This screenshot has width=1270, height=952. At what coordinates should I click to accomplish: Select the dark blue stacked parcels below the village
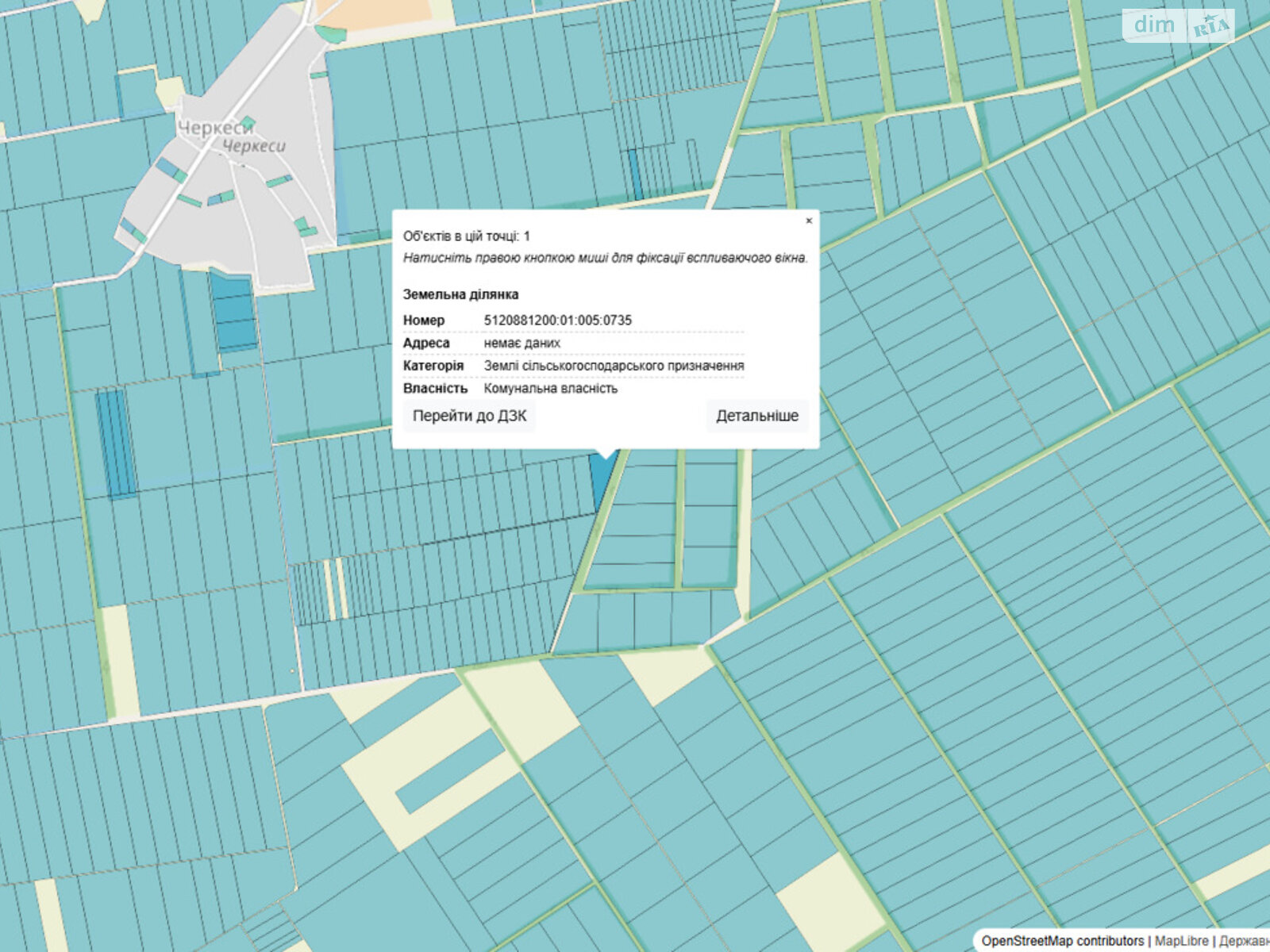tap(233, 313)
